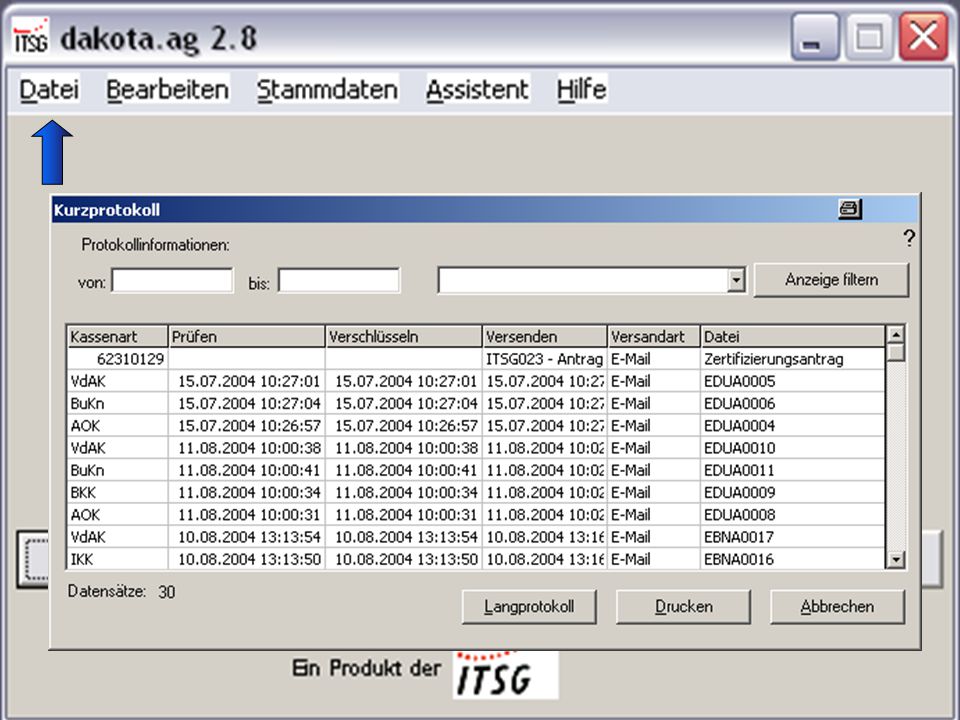Select the EDUA0006 file entry
The width and height of the screenshot is (960, 720).
[x=793, y=403]
